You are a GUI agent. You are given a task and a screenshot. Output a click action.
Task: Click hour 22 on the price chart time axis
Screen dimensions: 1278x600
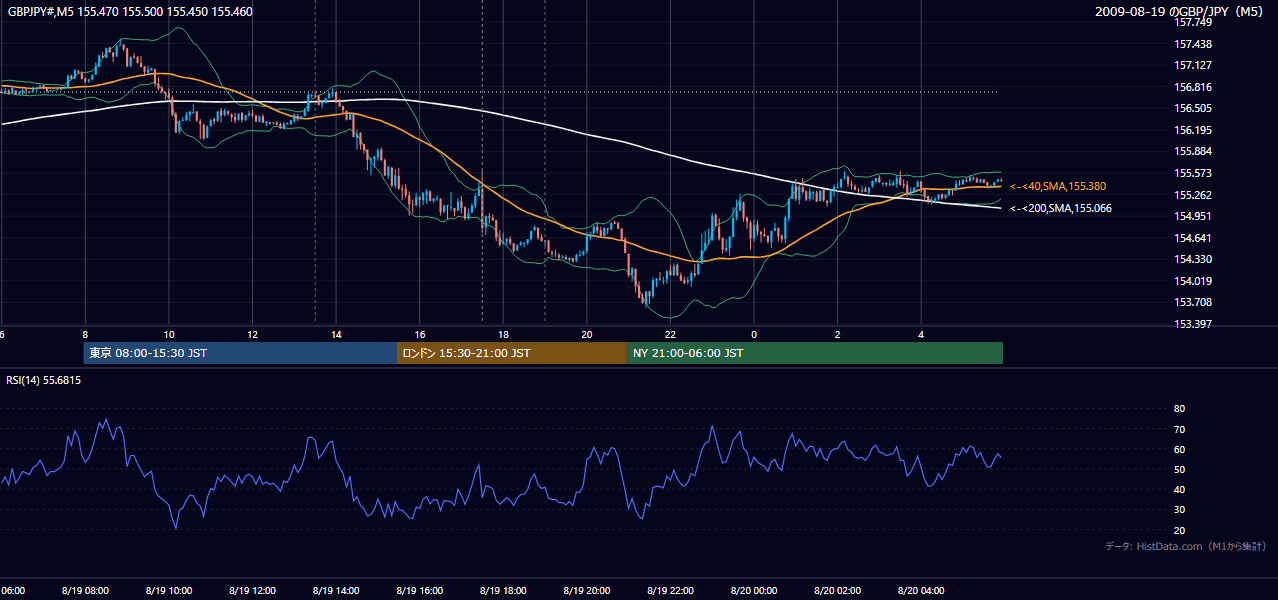click(x=670, y=334)
